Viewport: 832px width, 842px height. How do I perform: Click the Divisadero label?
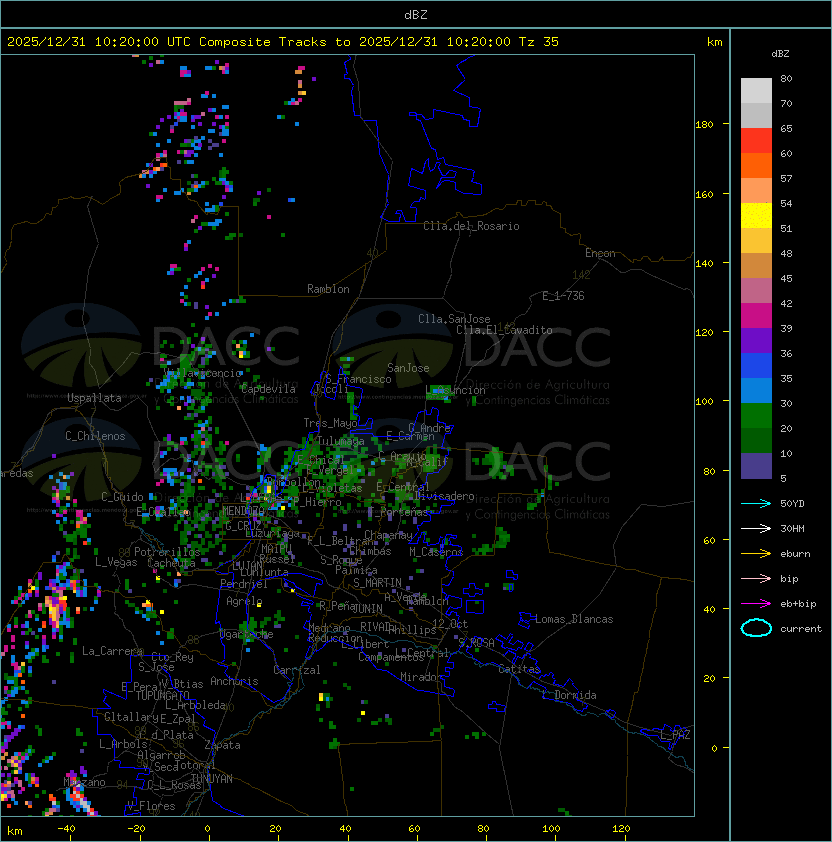click(444, 496)
